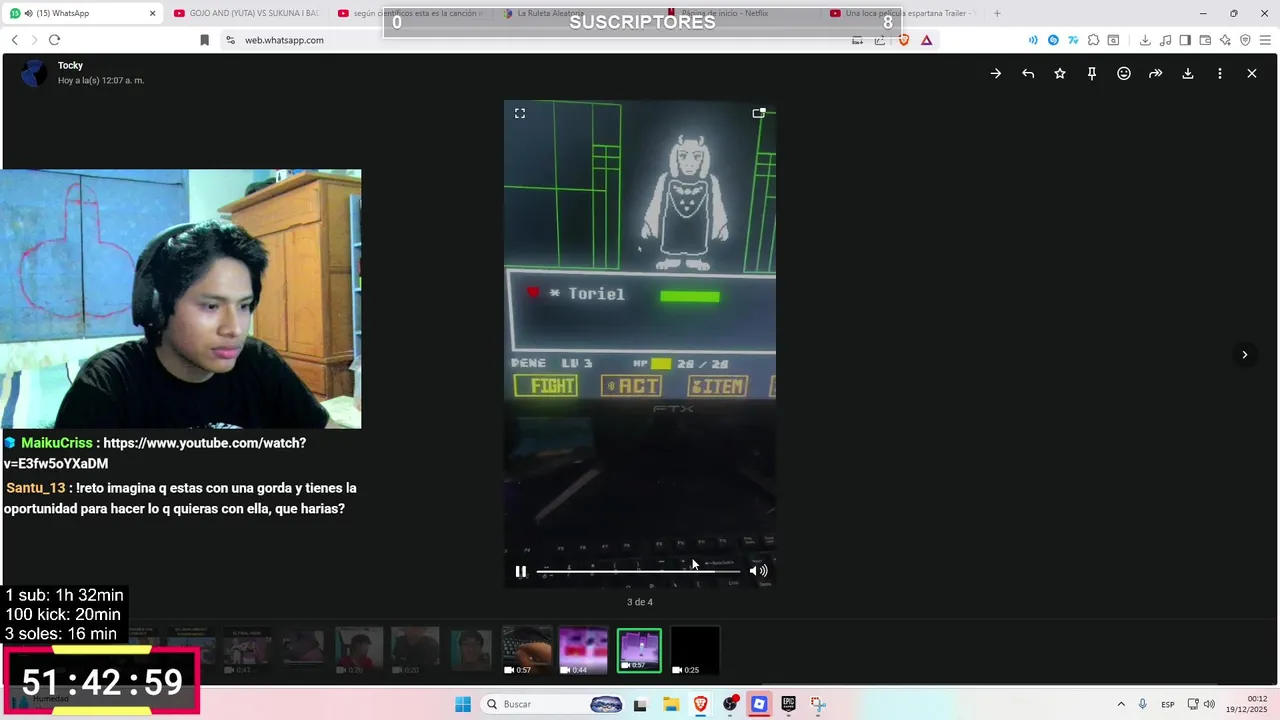This screenshot has height=720, width=1280.
Task: Select the 0:44 pink video thumbnail
Action: 583,651
